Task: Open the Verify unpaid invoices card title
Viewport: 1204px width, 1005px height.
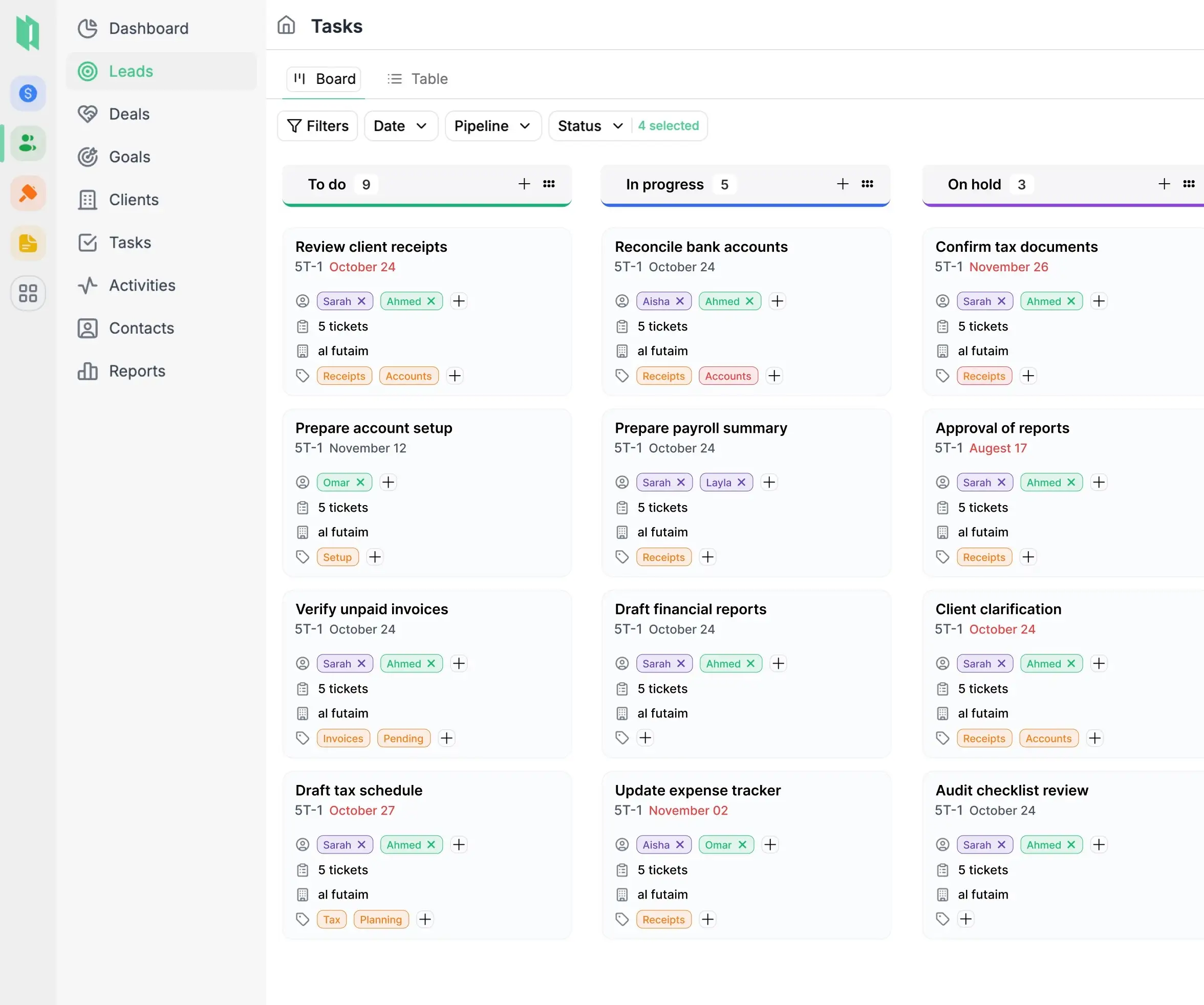Action: (x=372, y=609)
